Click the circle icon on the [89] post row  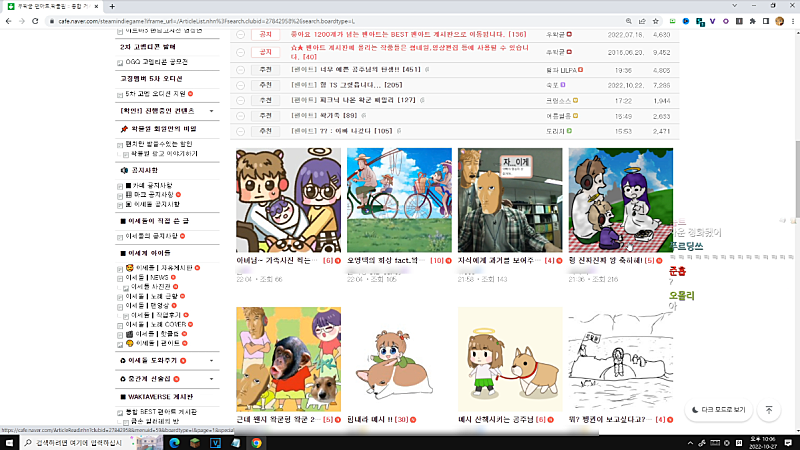241,116
